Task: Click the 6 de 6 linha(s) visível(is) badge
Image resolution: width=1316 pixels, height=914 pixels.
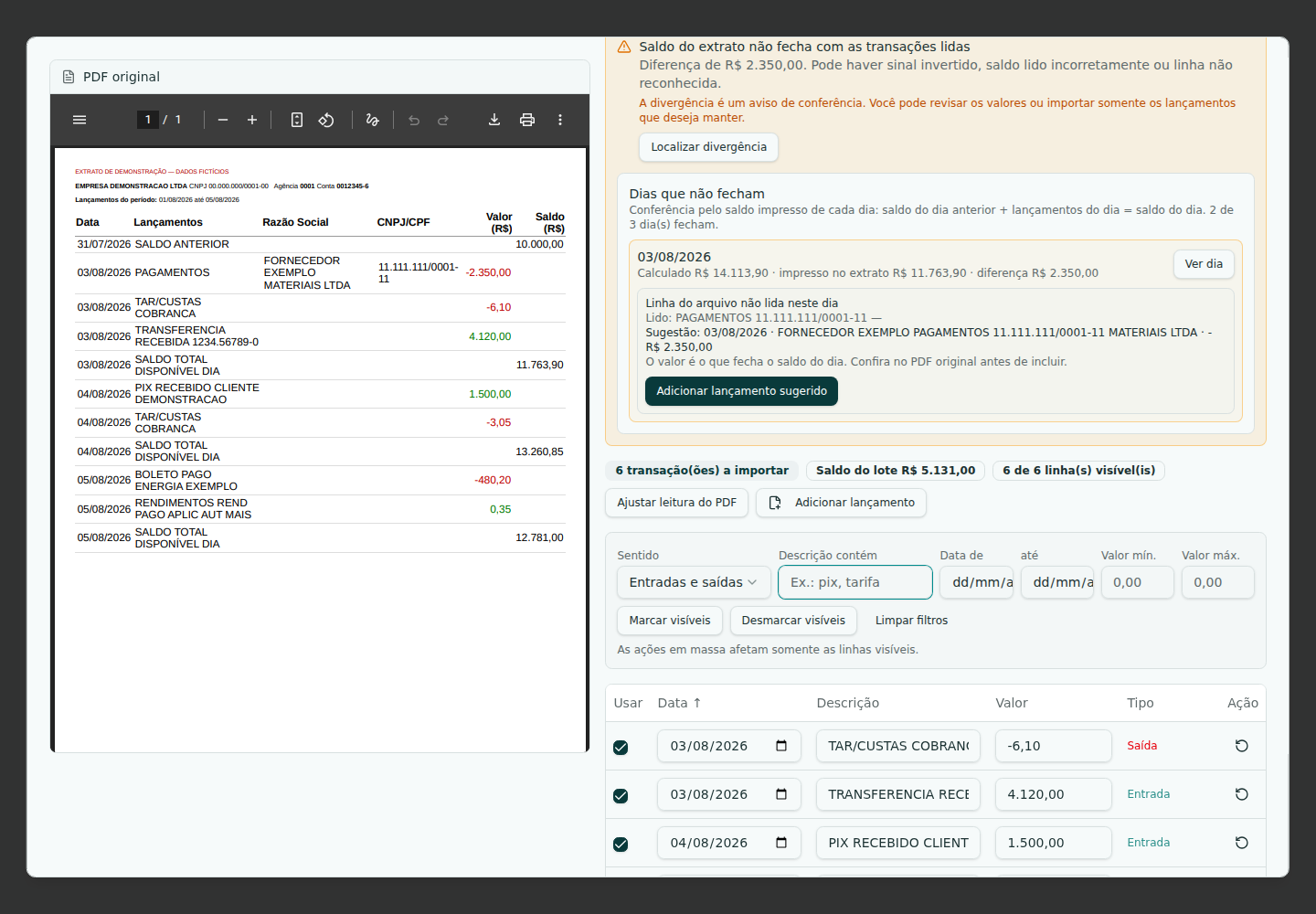Action: point(1078,471)
